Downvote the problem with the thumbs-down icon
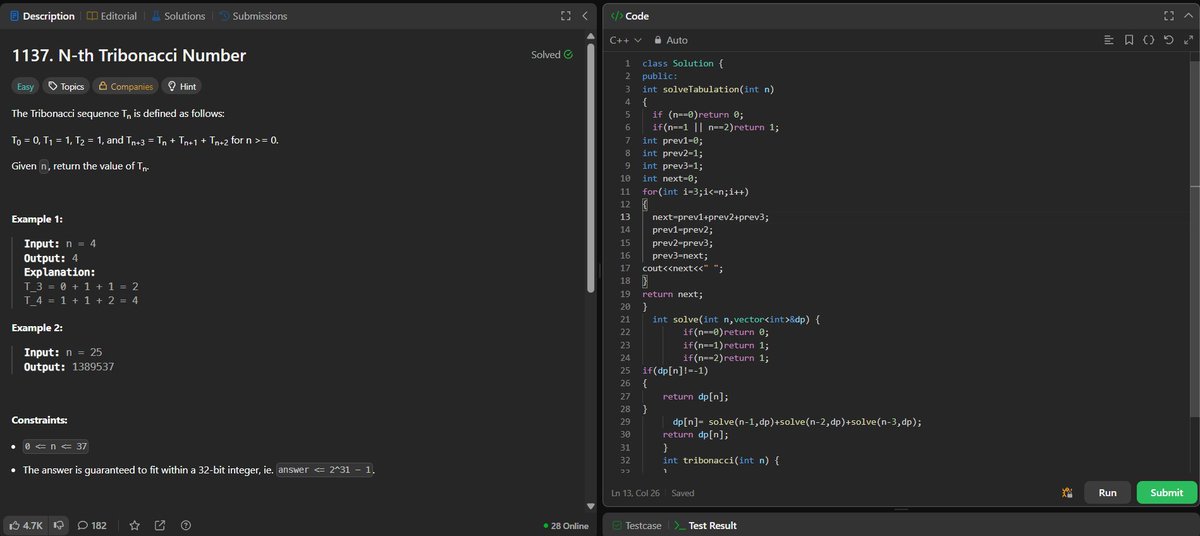Screen dimensions: 1200x536 (x=59, y=525)
